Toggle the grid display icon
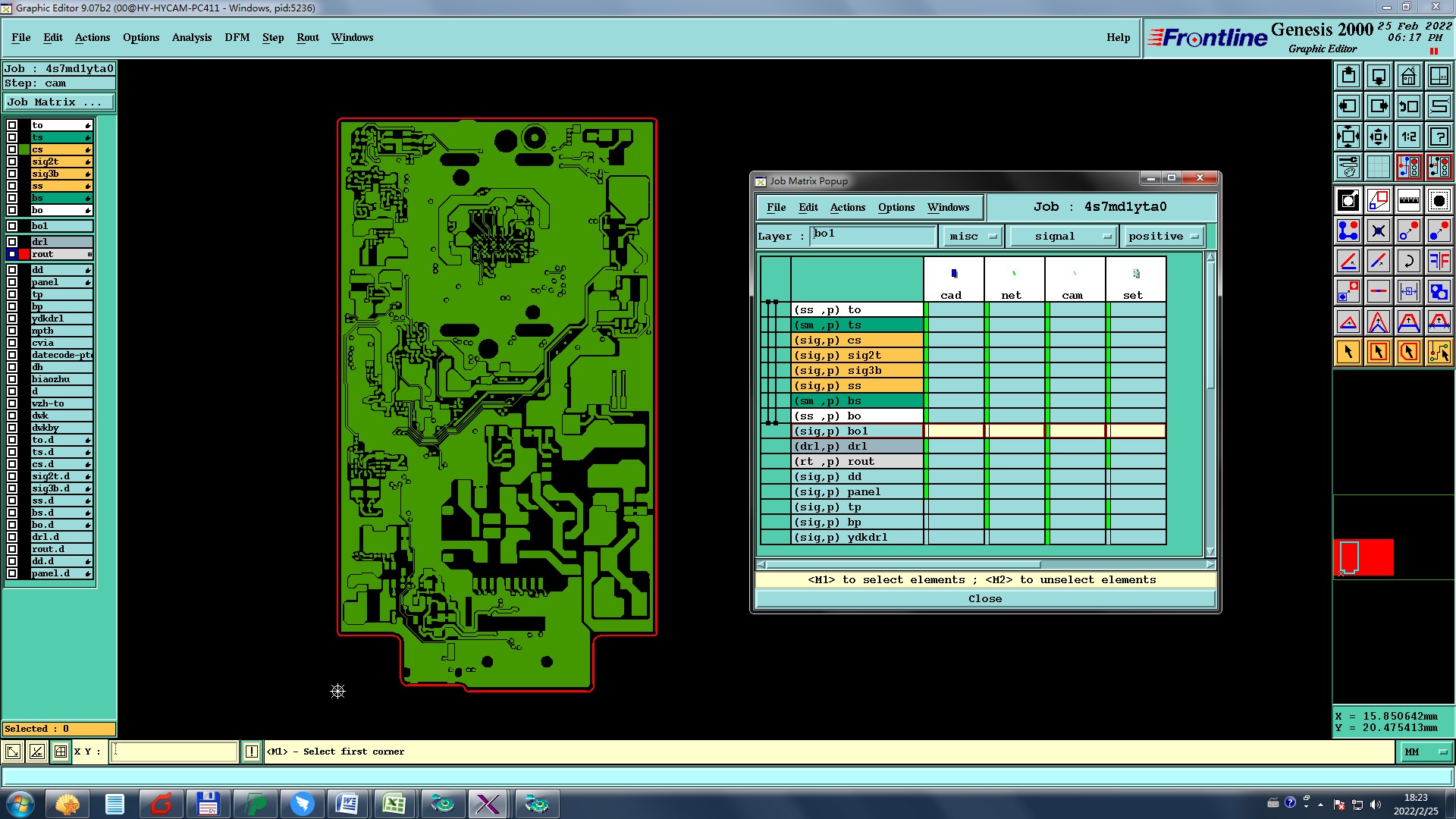 click(1378, 167)
